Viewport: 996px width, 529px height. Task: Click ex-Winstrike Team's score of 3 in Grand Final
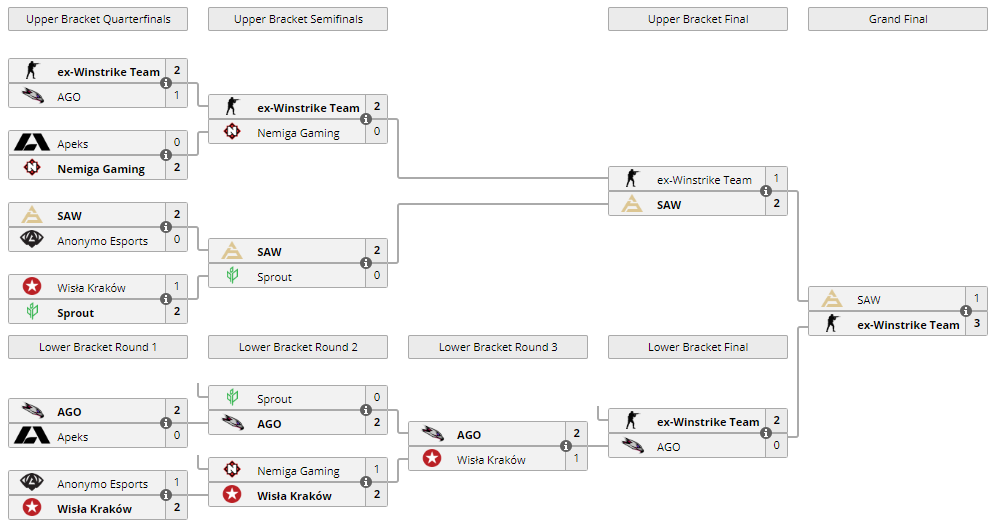tap(977, 325)
